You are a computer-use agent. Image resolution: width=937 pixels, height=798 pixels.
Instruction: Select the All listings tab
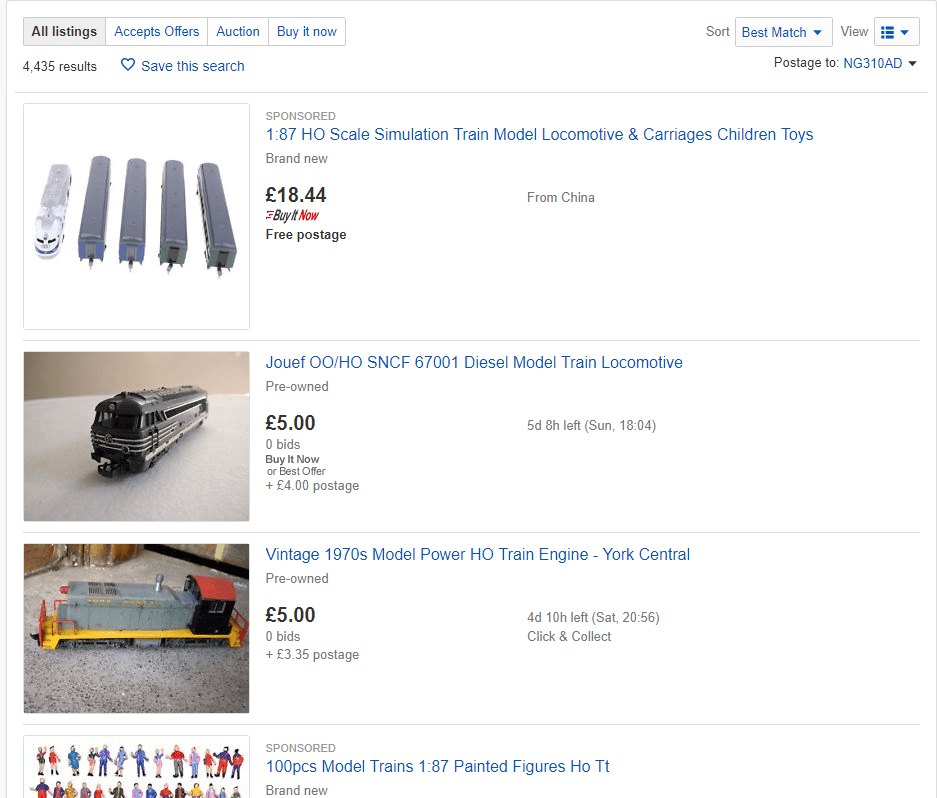click(x=64, y=32)
